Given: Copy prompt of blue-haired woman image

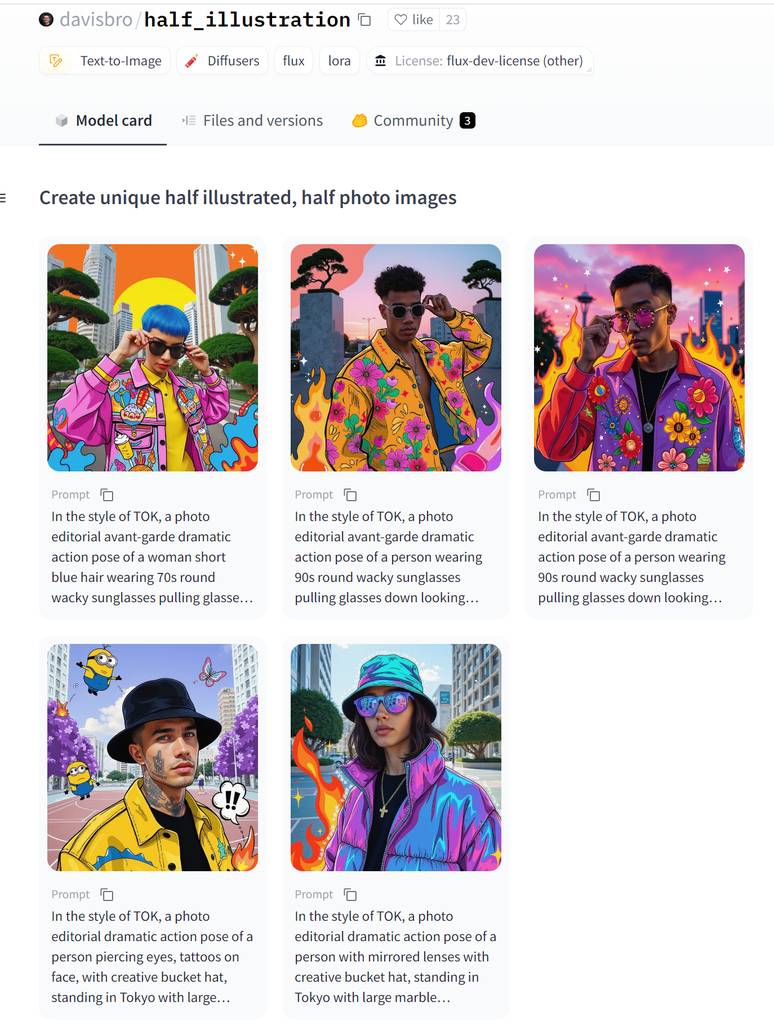Looking at the screenshot, I should coord(107,494).
